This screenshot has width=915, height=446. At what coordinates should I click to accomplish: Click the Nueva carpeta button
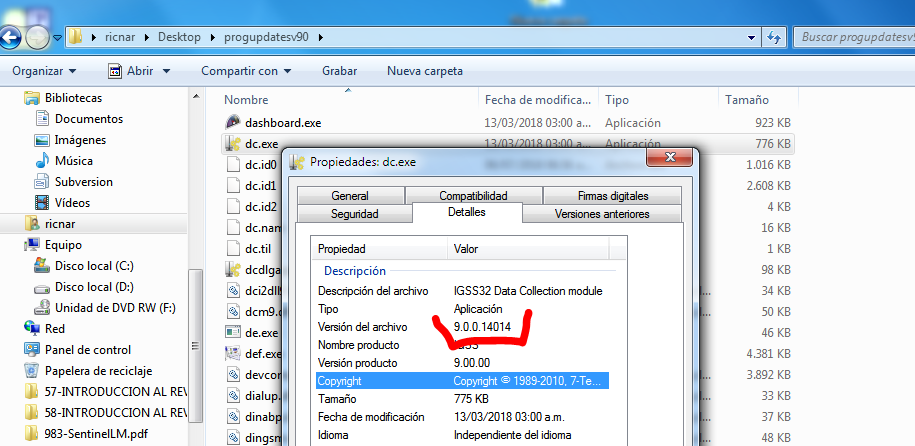coord(424,71)
